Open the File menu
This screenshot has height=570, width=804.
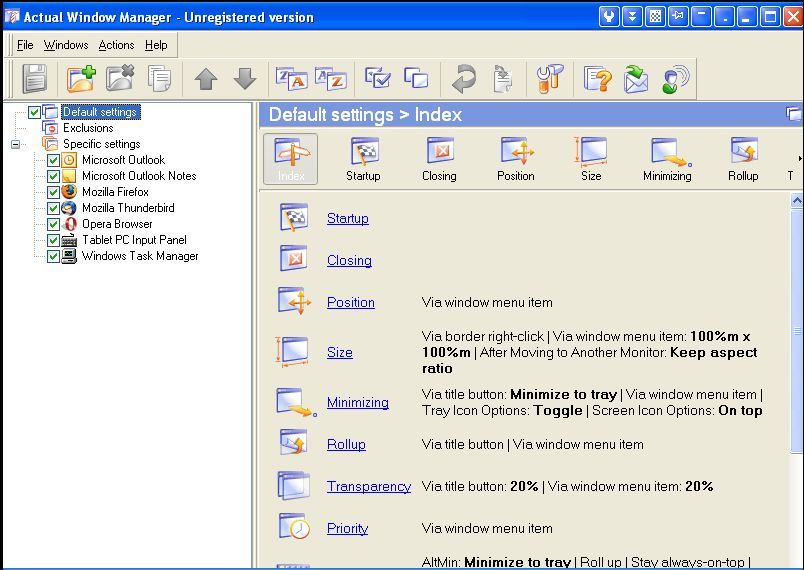point(25,45)
